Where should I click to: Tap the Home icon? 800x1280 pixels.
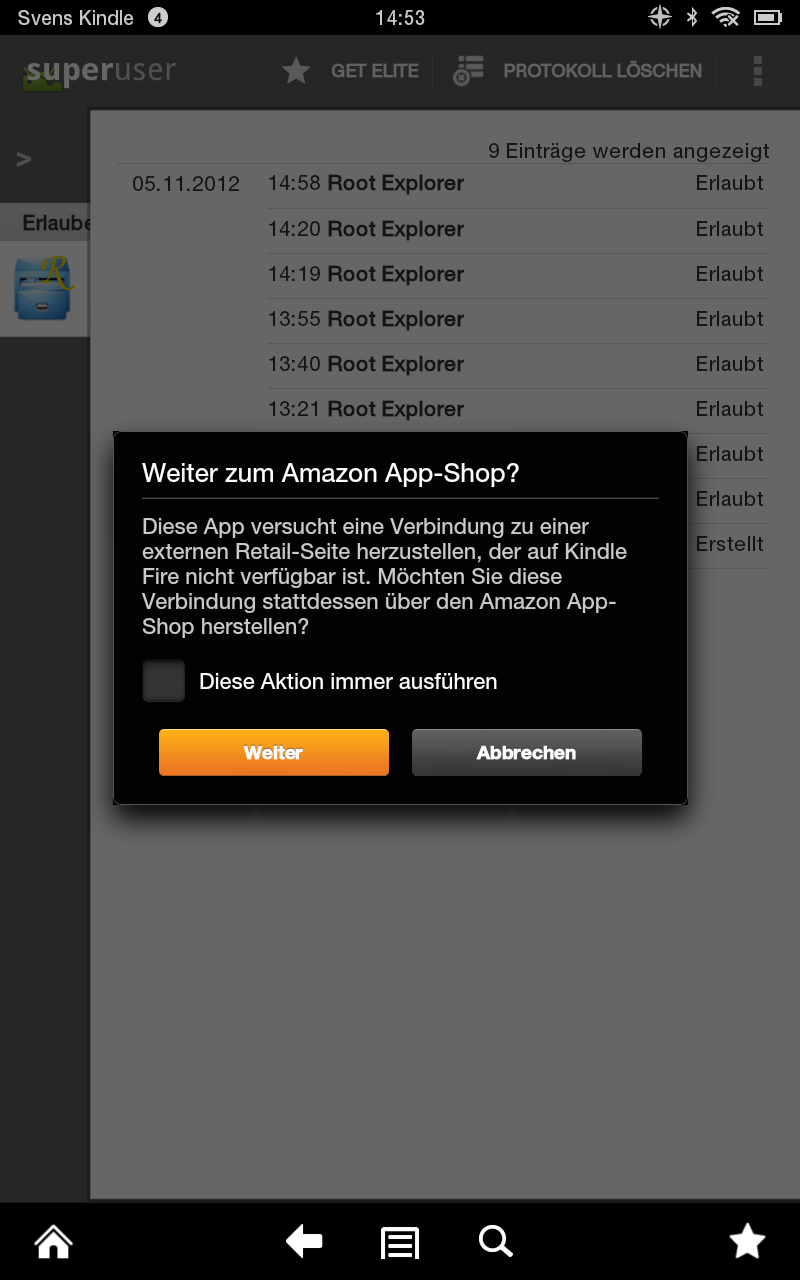(x=53, y=1242)
